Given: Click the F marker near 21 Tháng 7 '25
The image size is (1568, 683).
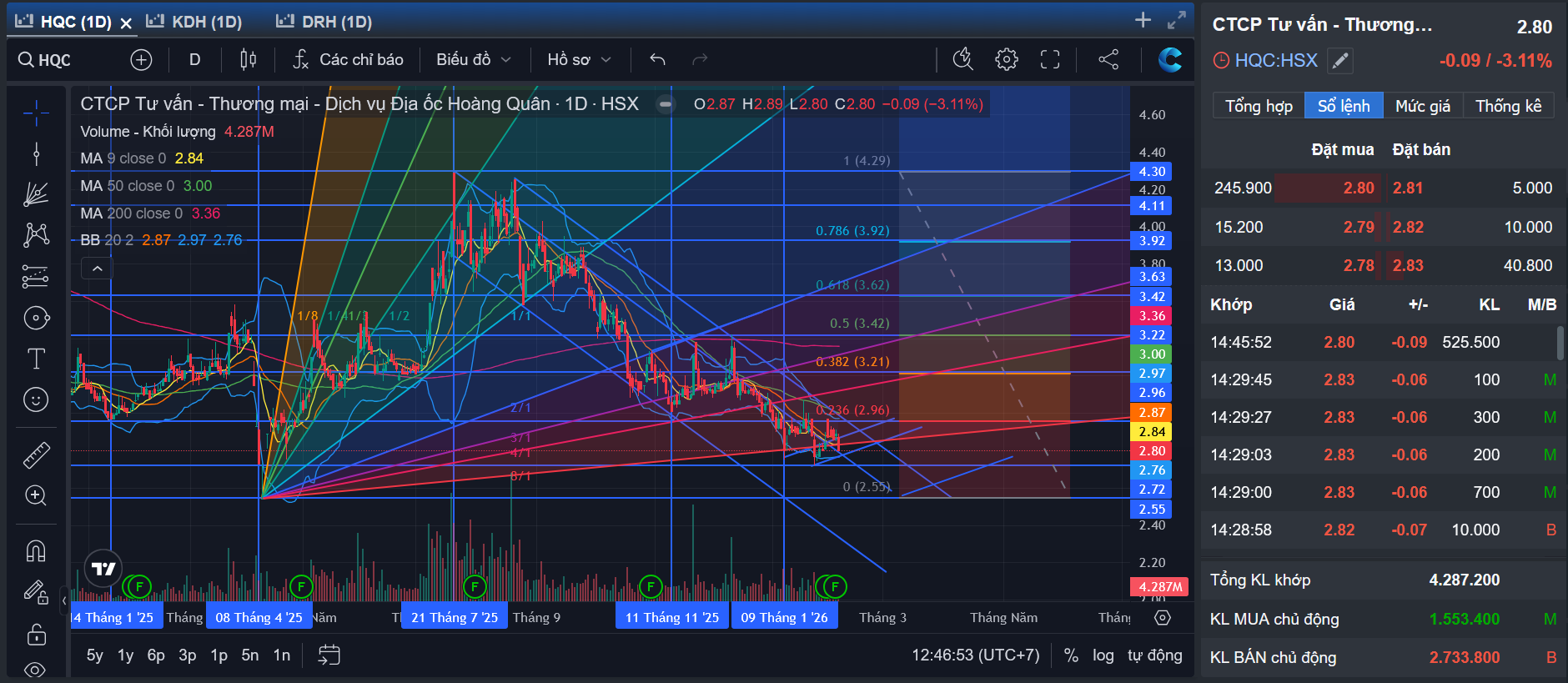Looking at the screenshot, I should click(x=475, y=587).
